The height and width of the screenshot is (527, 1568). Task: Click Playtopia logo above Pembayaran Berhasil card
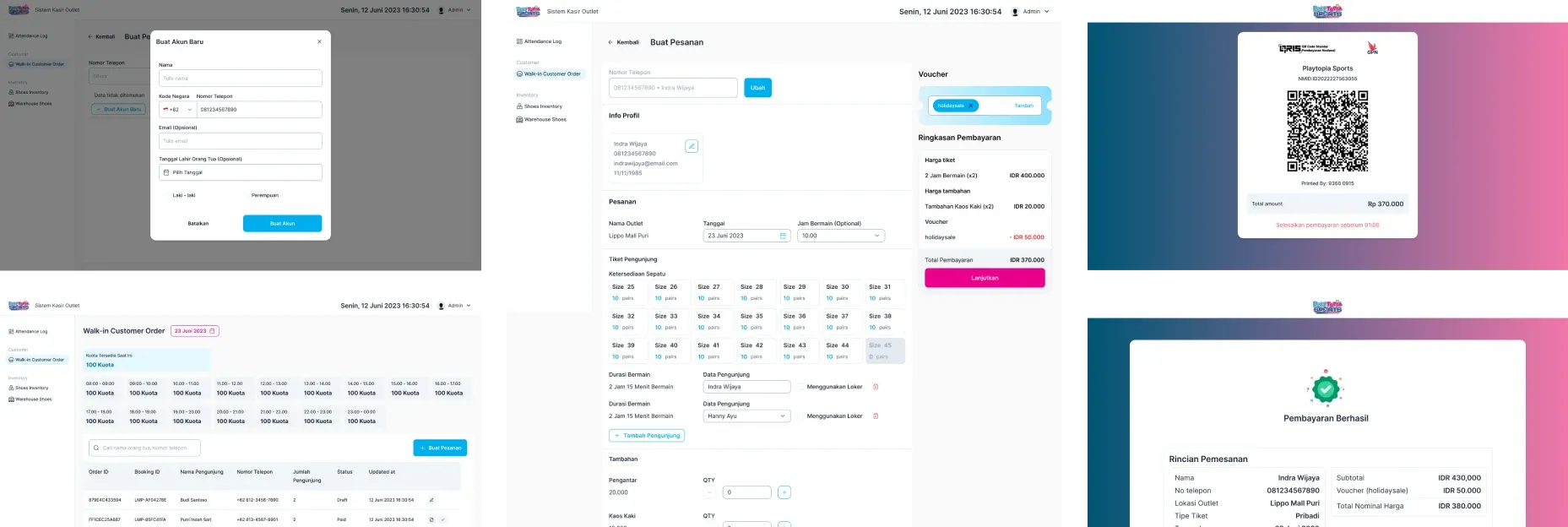tap(1327, 307)
